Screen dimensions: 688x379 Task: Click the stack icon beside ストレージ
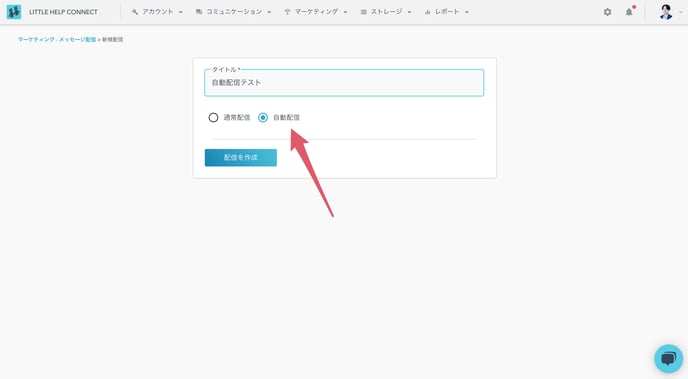click(363, 12)
